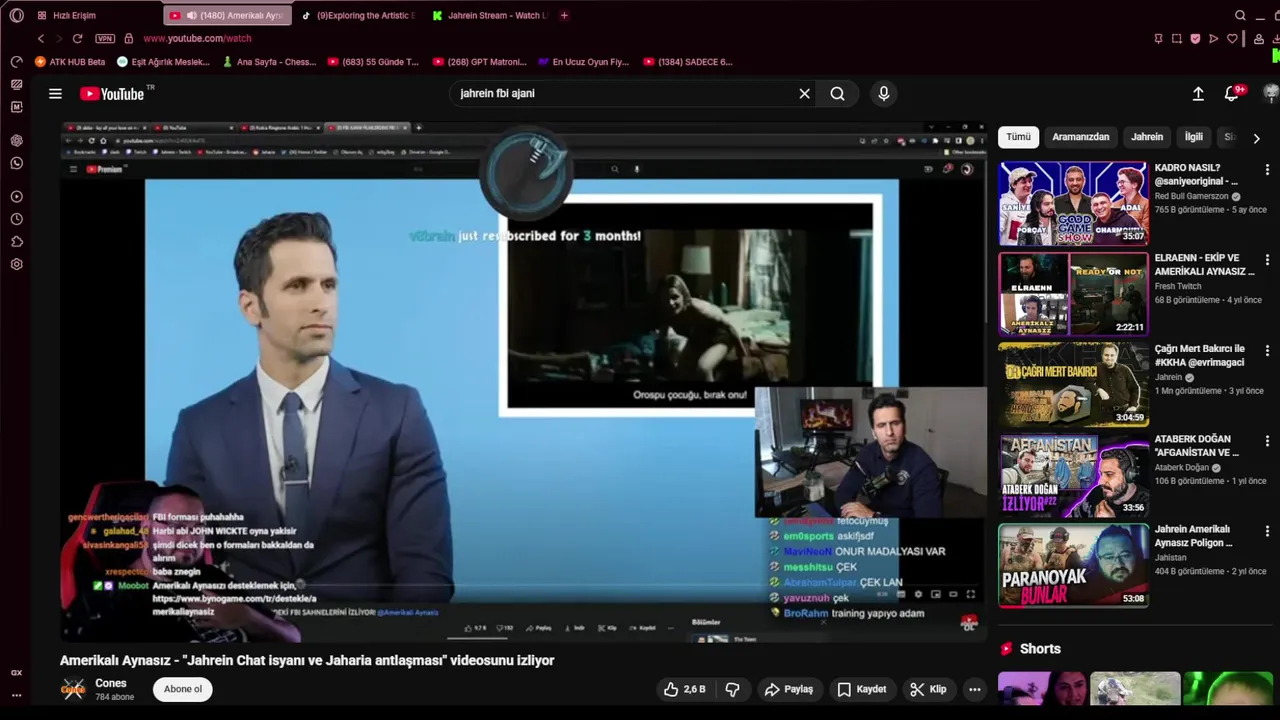
Task: Click the Klip clip button
Action: point(928,689)
